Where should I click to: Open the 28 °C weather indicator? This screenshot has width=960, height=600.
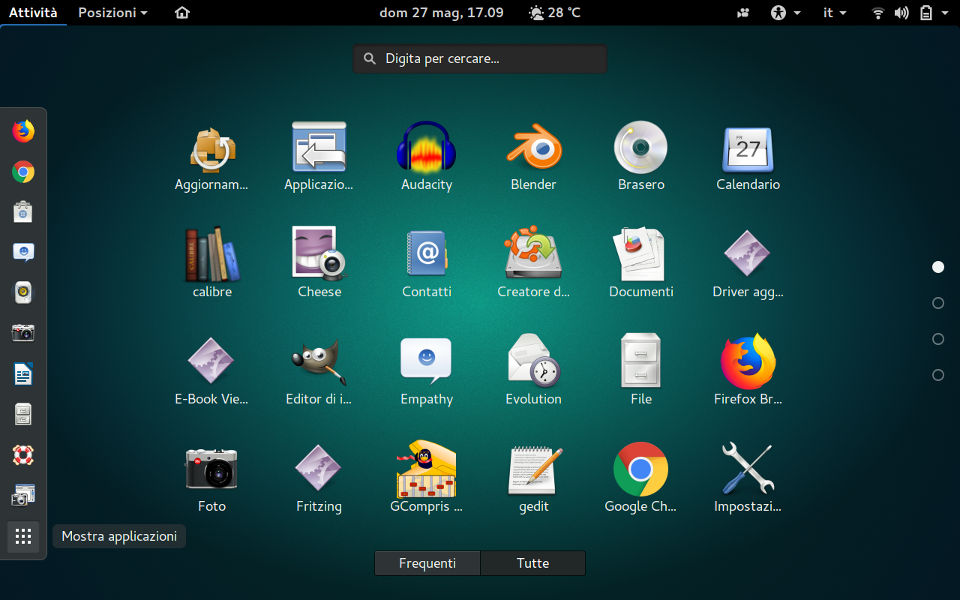point(555,12)
